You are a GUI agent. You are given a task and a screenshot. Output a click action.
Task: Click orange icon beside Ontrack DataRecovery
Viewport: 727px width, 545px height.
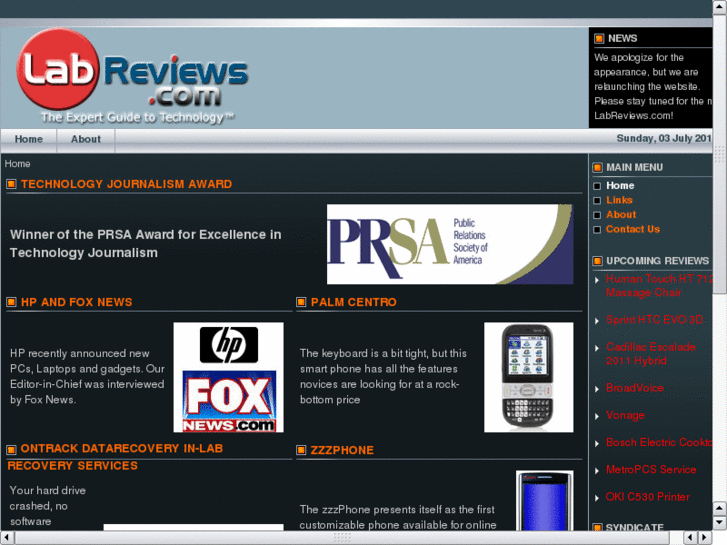[x=12, y=449]
